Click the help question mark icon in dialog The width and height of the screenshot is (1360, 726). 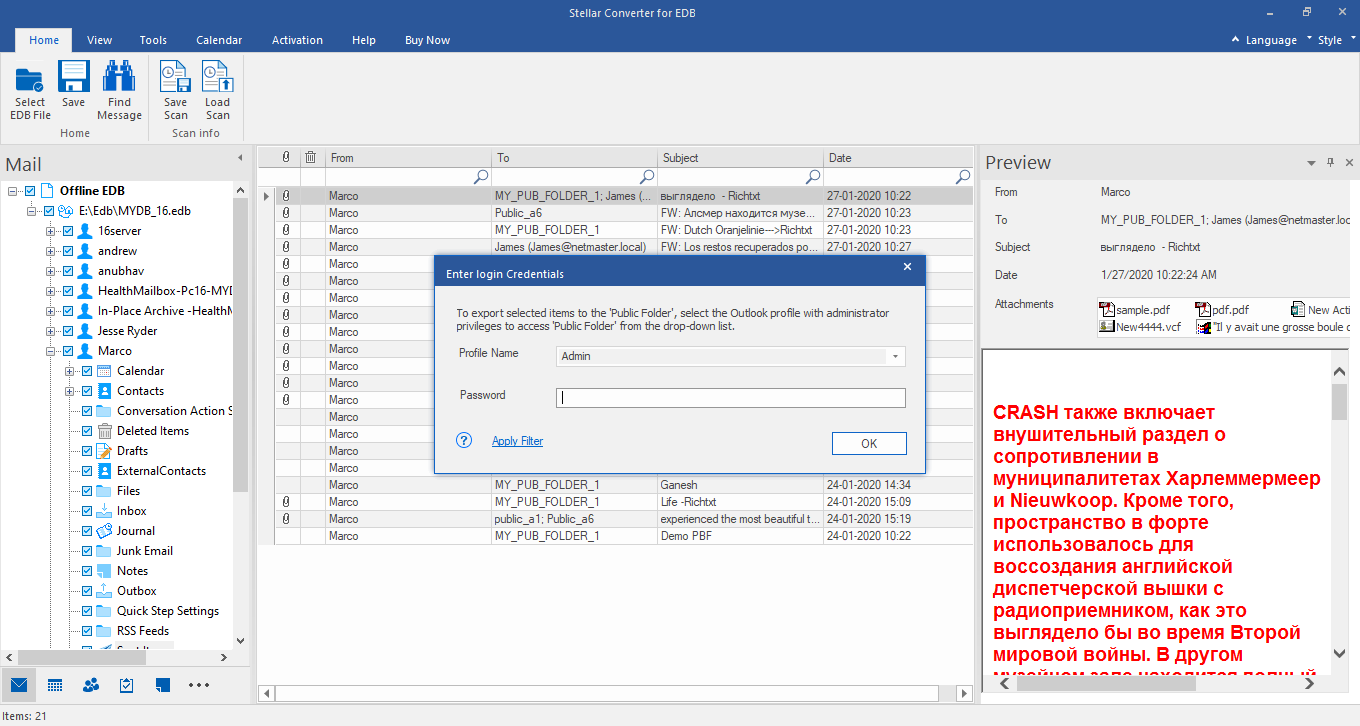[464, 440]
